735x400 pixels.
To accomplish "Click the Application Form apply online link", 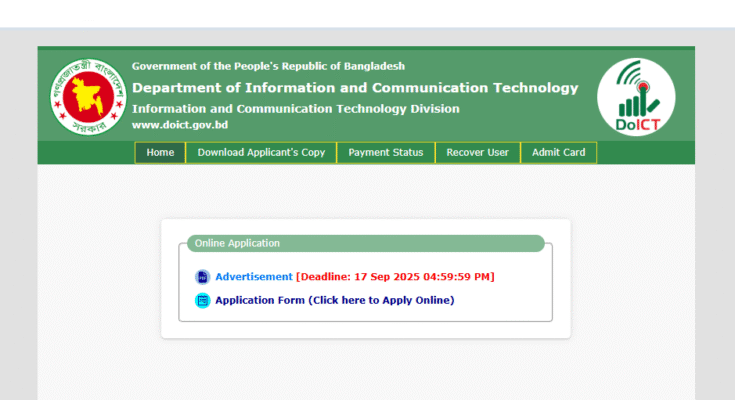I will (334, 300).
